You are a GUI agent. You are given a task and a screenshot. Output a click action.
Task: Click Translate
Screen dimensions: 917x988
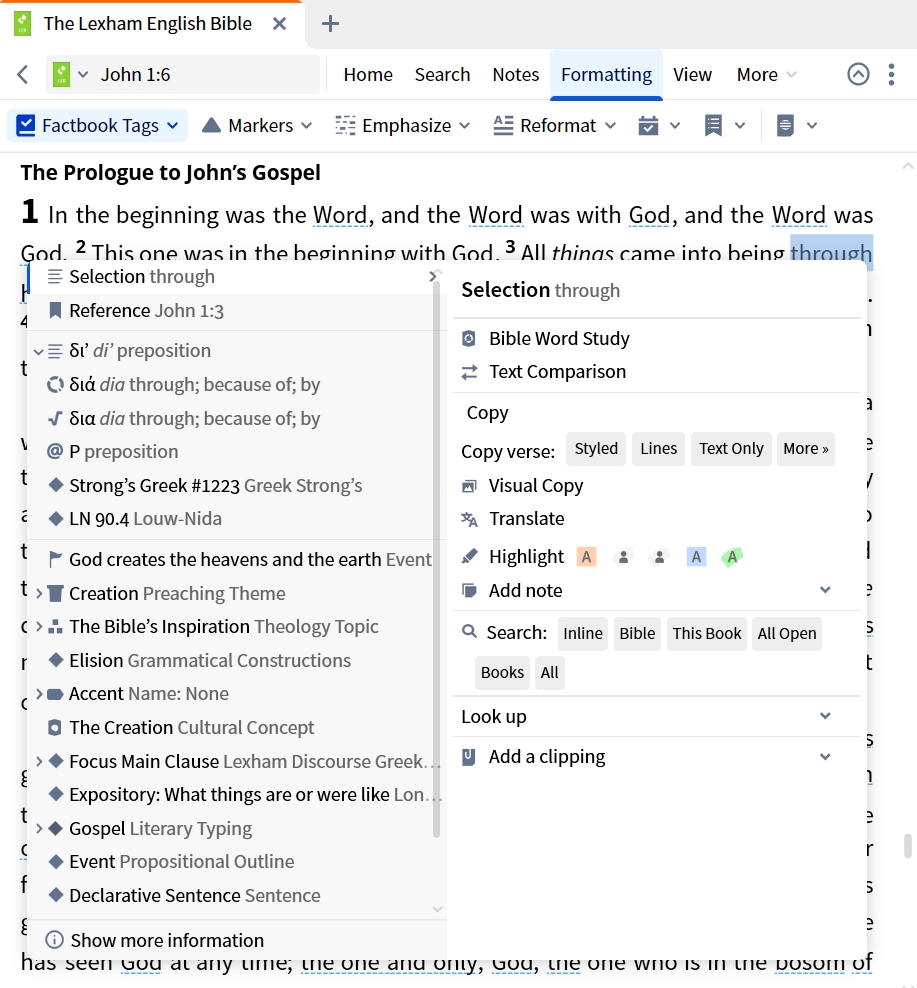[513, 519]
